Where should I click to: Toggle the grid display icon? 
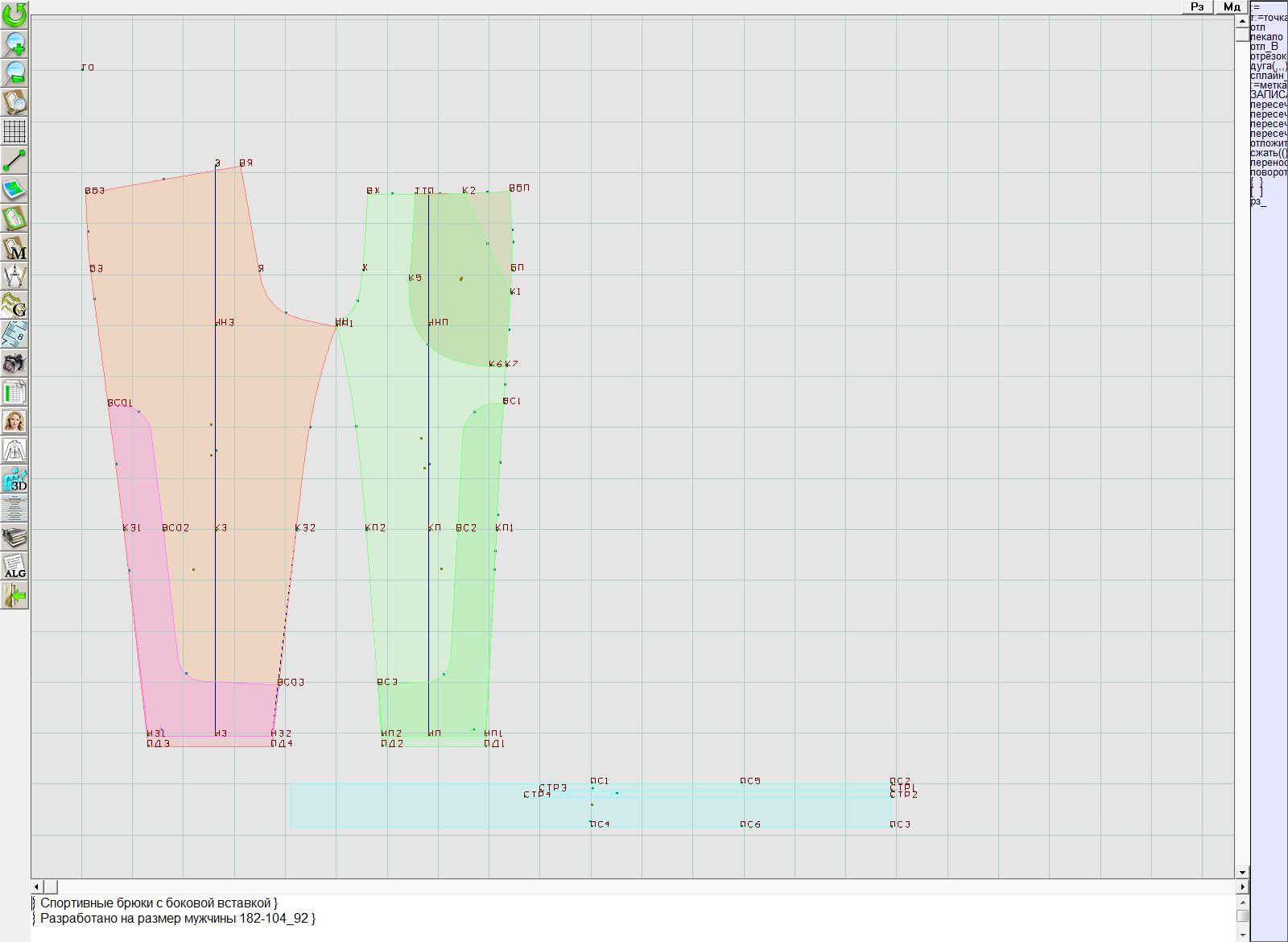pos(14,131)
